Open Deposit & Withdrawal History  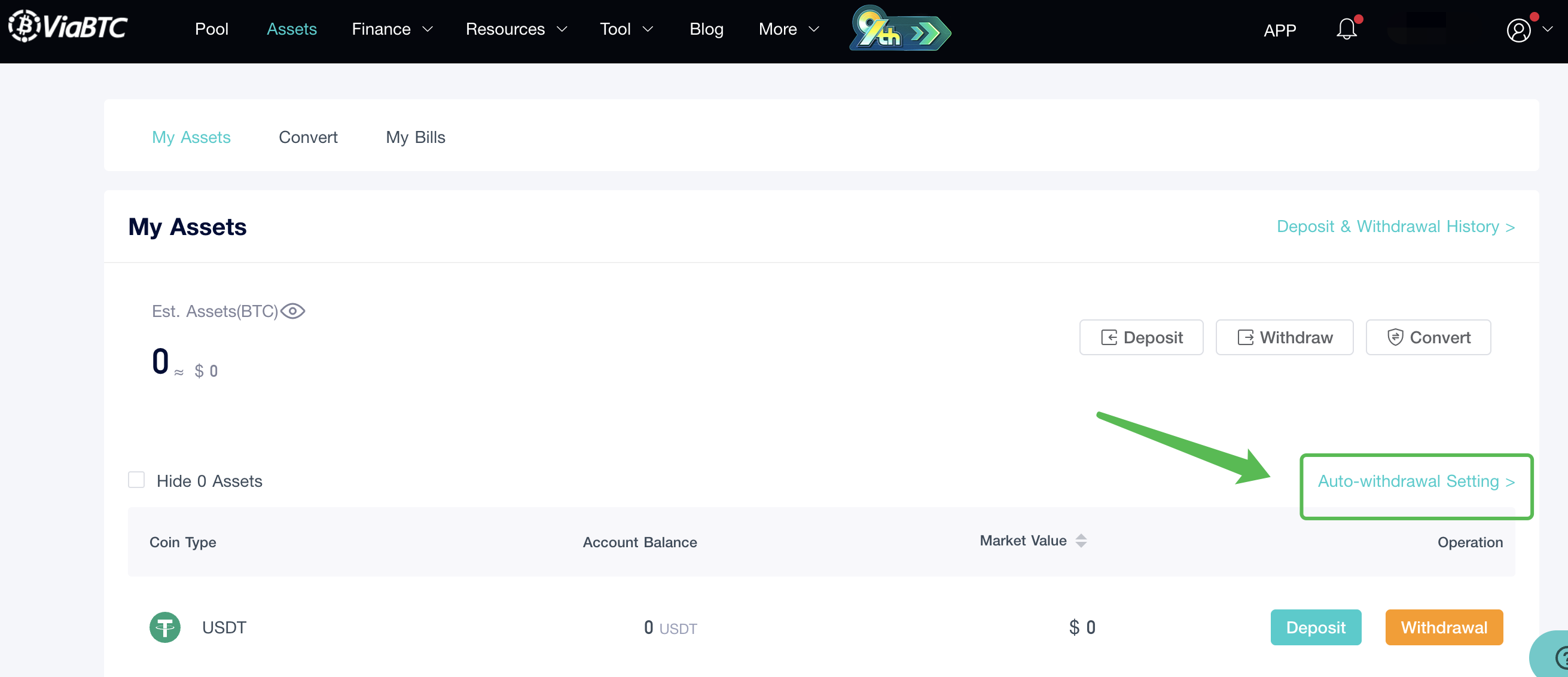[x=1395, y=227]
